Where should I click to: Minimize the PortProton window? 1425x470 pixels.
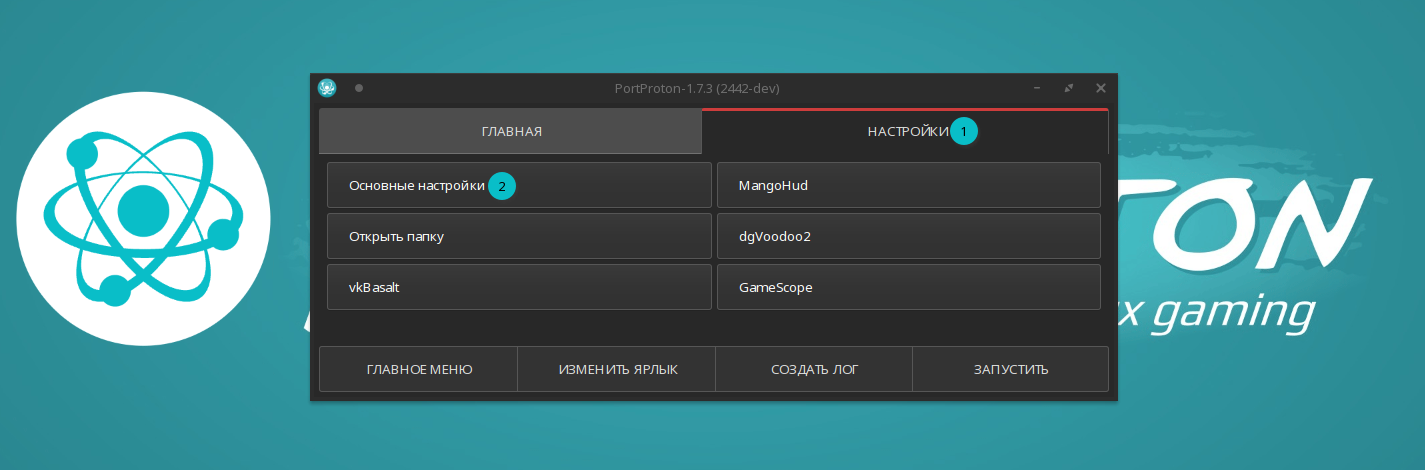click(x=1037, y=88)
